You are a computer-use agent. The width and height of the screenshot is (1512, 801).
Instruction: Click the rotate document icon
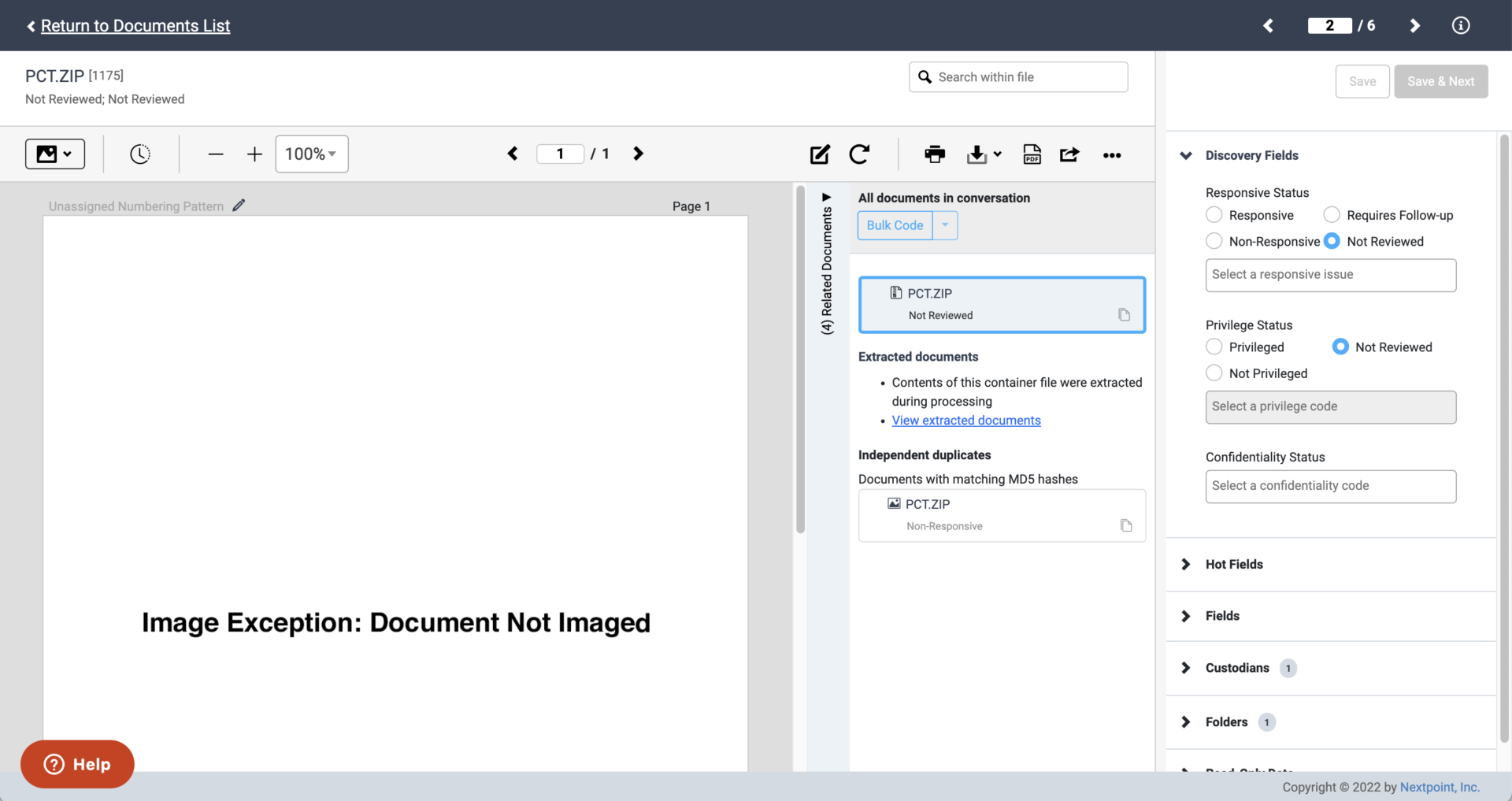[859, 154]
